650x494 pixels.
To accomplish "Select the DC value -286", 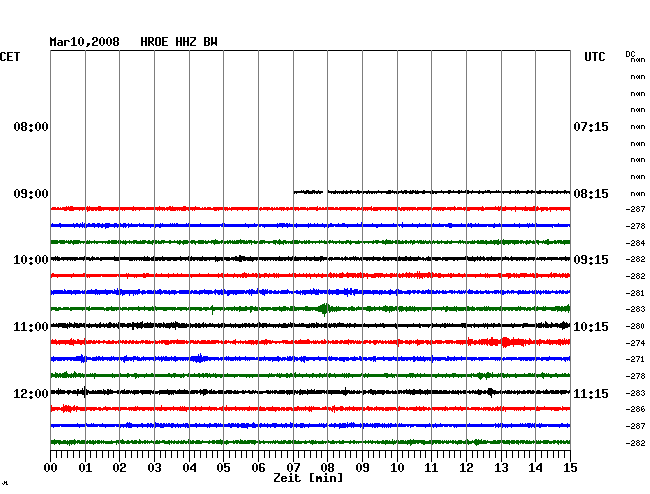I will (635, 409).
